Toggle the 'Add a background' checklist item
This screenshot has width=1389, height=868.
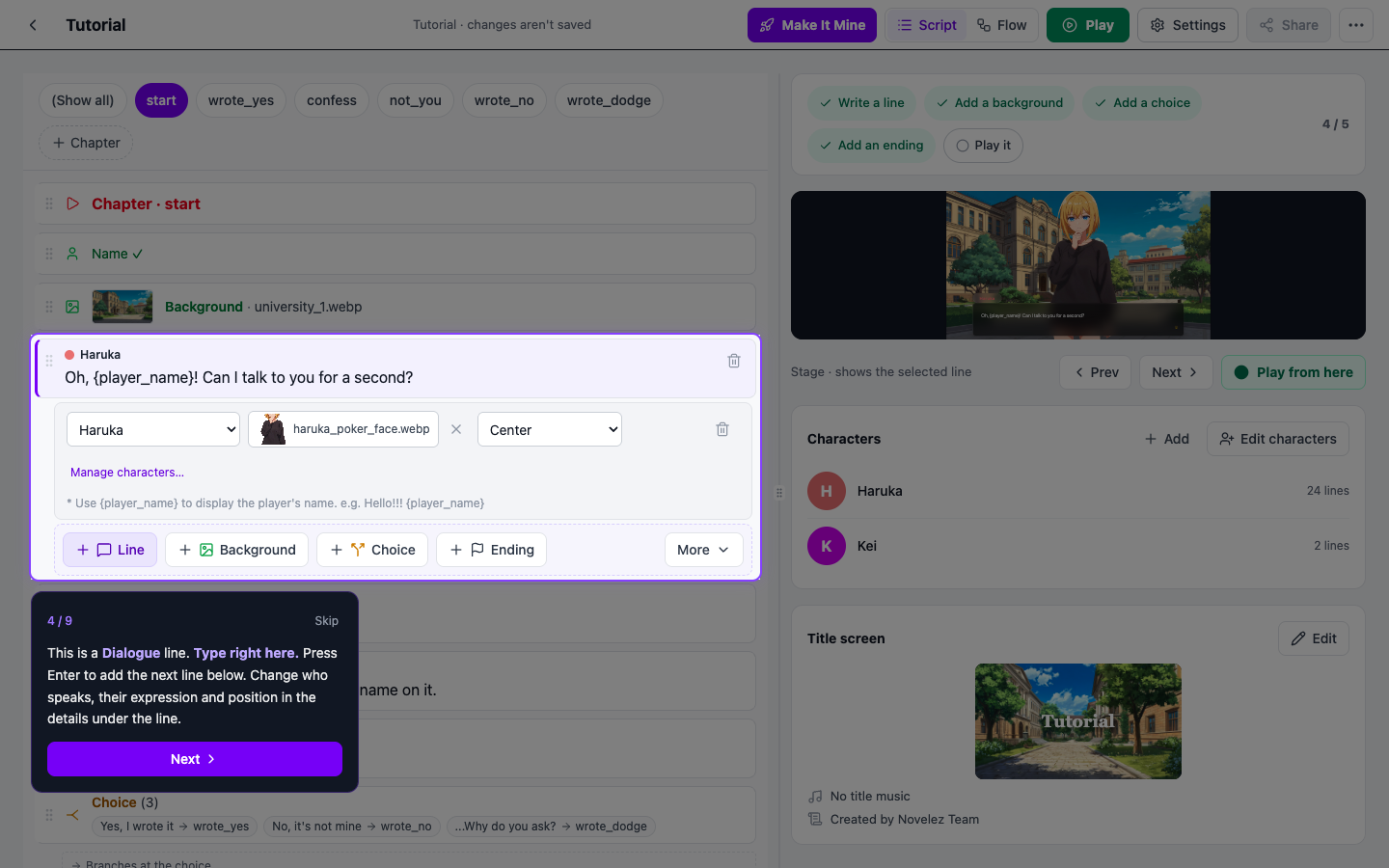click(x=998, y=103)
